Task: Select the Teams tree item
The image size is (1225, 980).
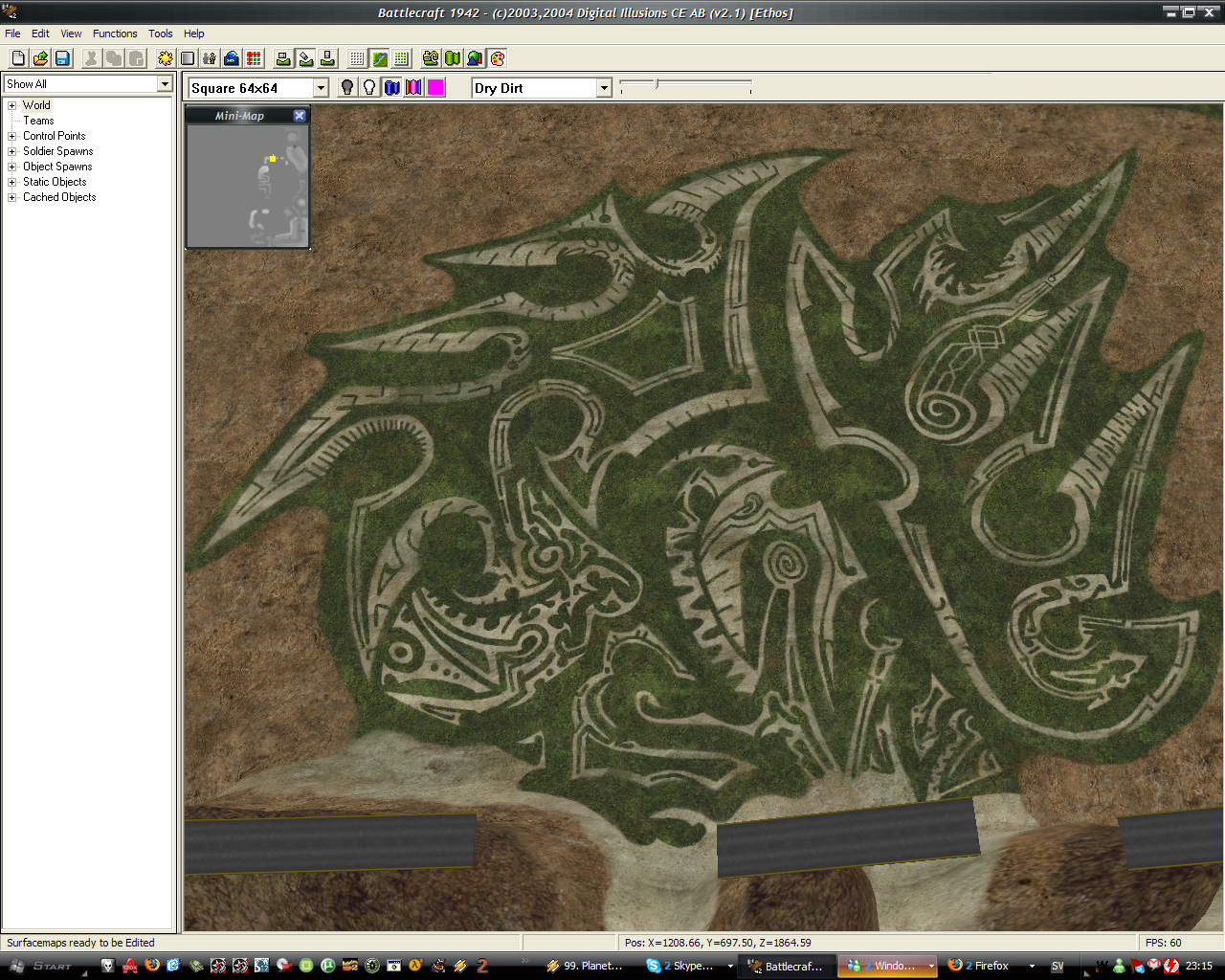Action: pos(38,121)
